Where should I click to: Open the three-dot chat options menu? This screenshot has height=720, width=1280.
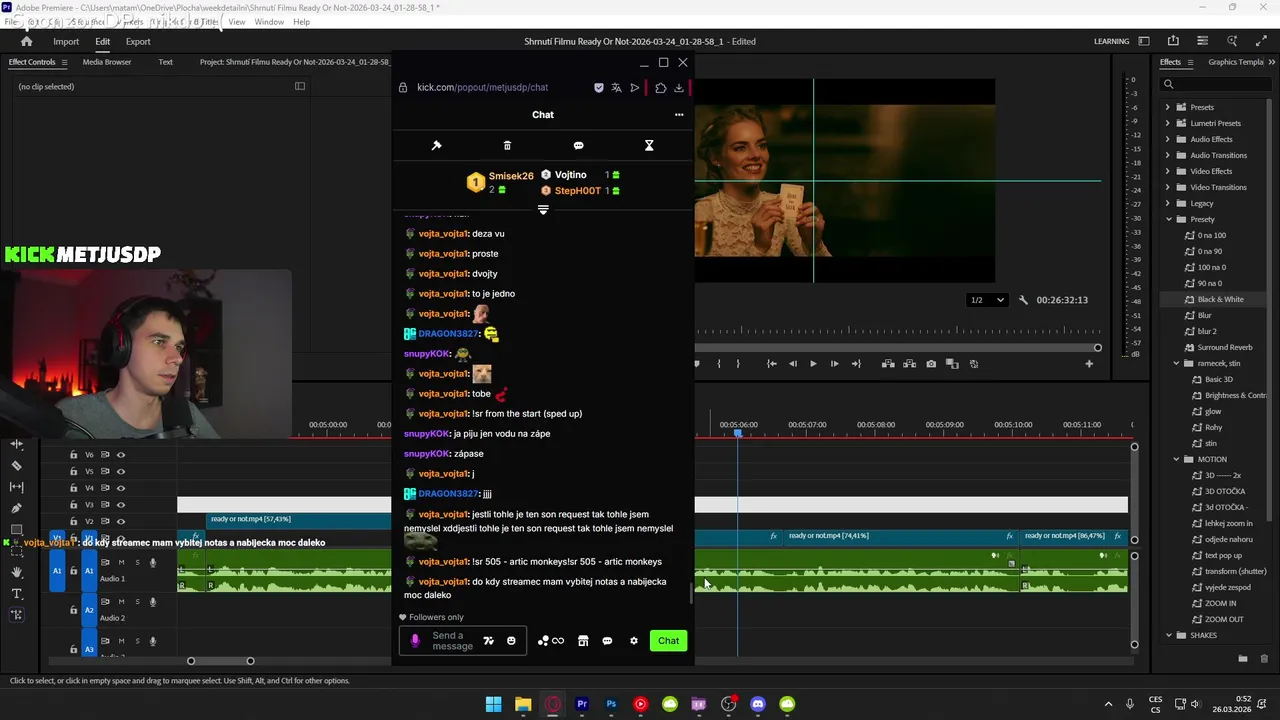679,114
